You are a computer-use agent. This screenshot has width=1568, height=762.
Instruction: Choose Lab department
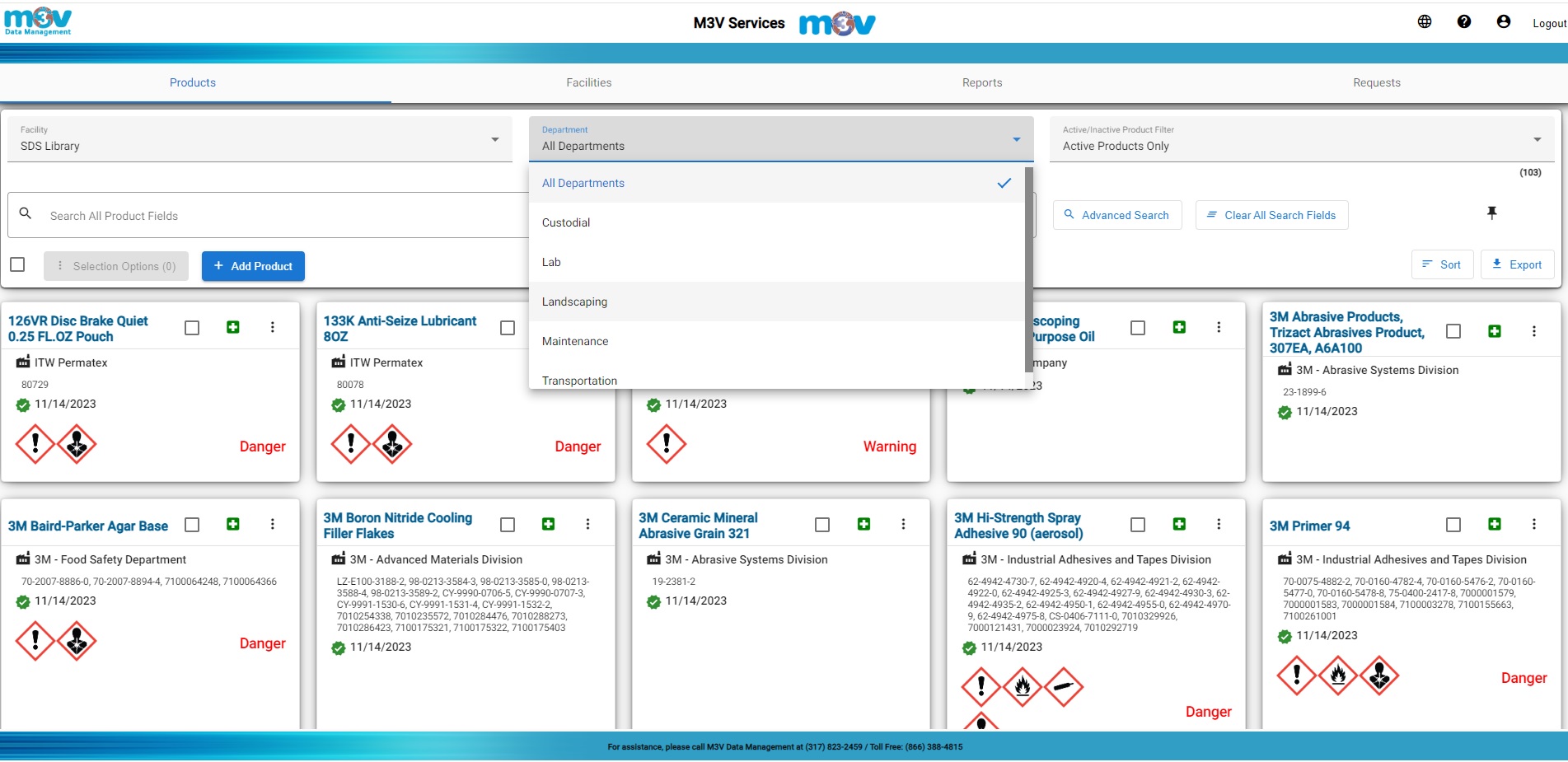(776, 262)
